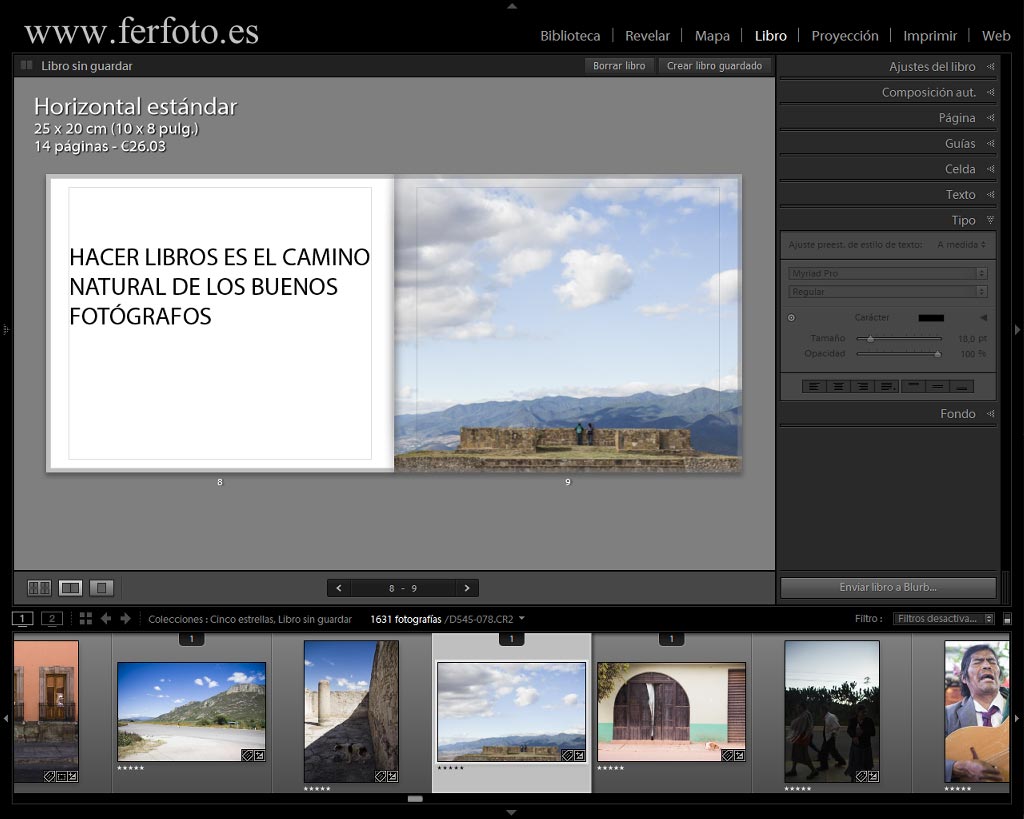
Task: Open character color swatch
Action: pos(931,318)
